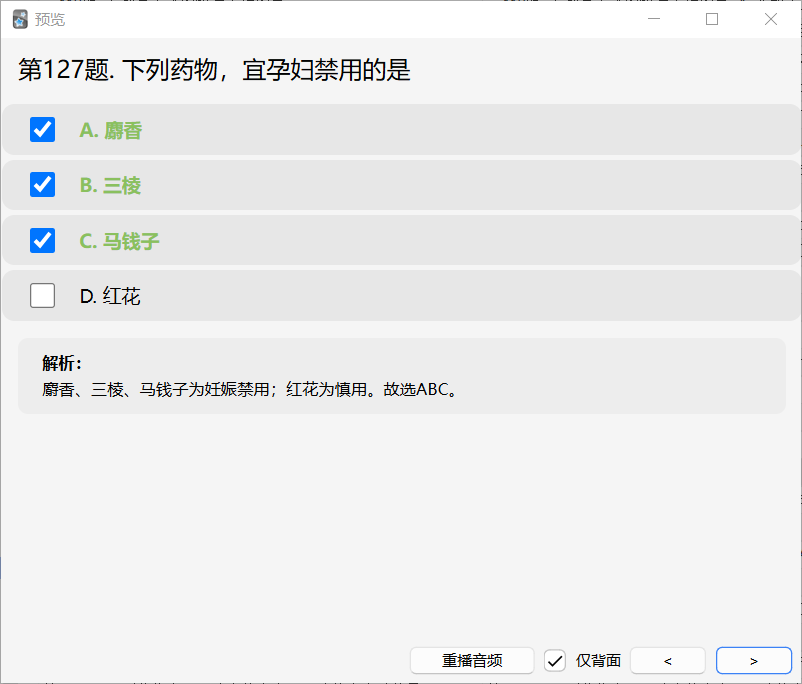Click the 重播音频 button
Screen dimensions: 802x684
[x=472, y=660]
